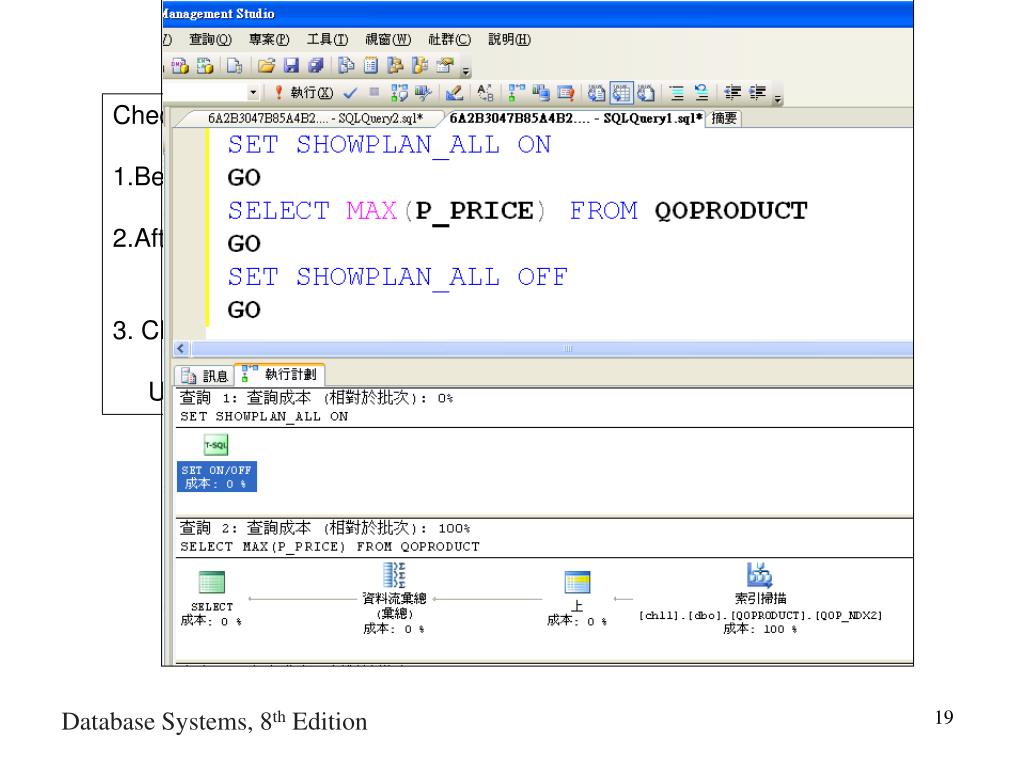Click the comment out selected lines icon
This screenshot has width=1024, height=768.
(677, 93)
